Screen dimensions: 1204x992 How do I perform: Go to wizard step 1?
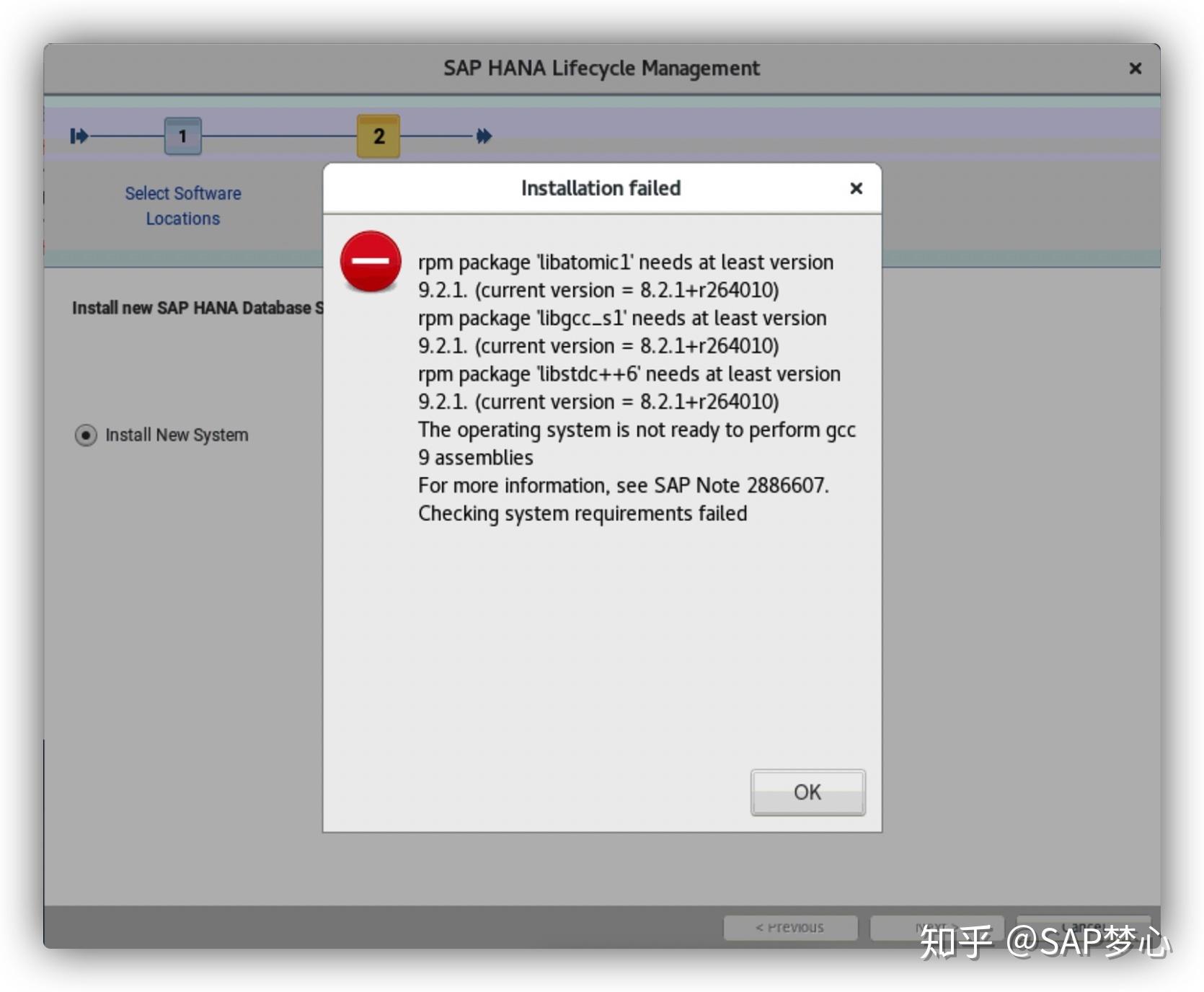[182, 136]
